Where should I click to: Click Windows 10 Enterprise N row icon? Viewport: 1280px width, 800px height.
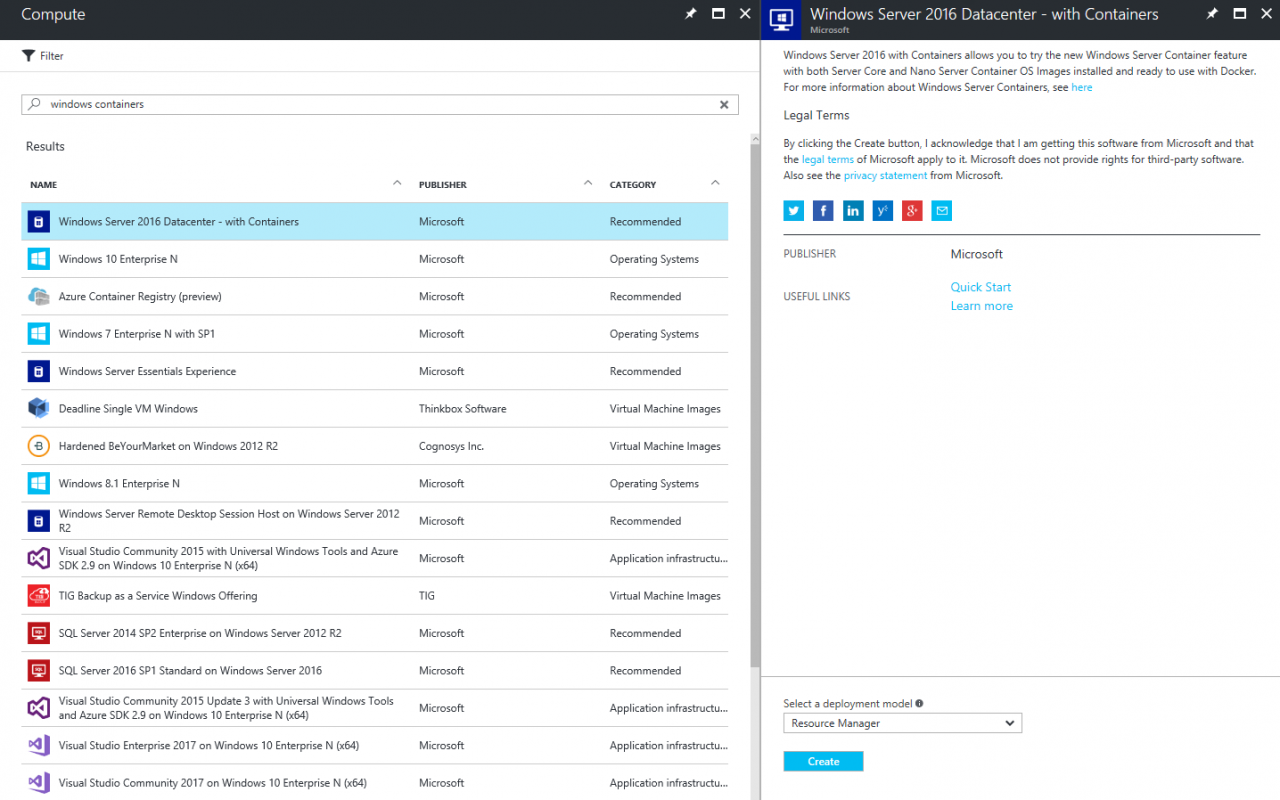(38, 259)
